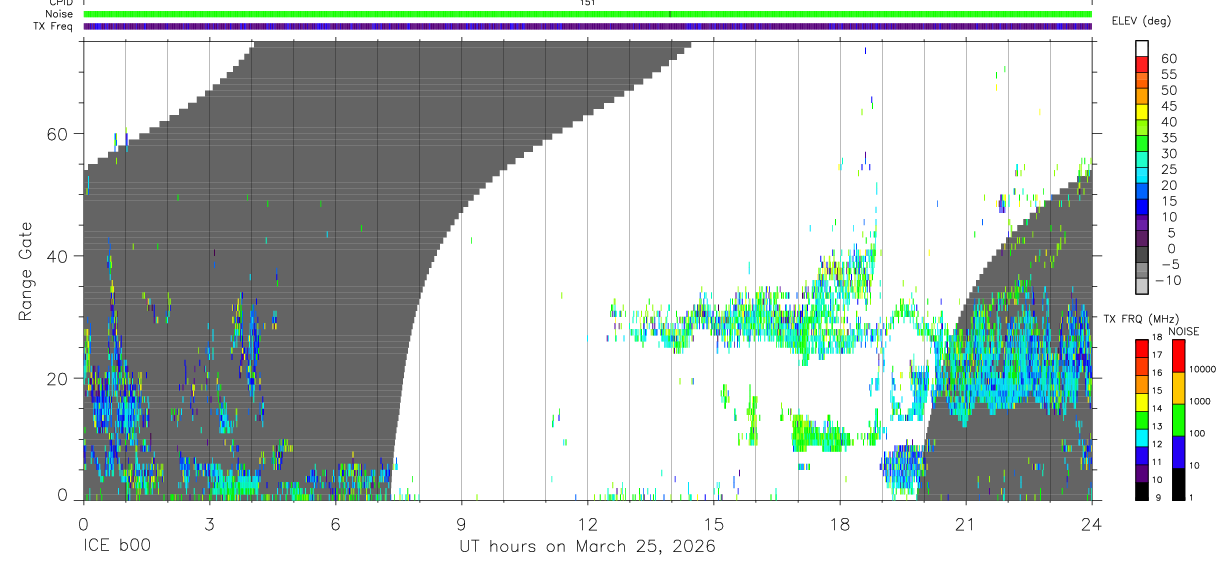Click the 'UT hours on March 25, 2026' caption
This screenshot has height=567, width=1228.
click(587, 547)
